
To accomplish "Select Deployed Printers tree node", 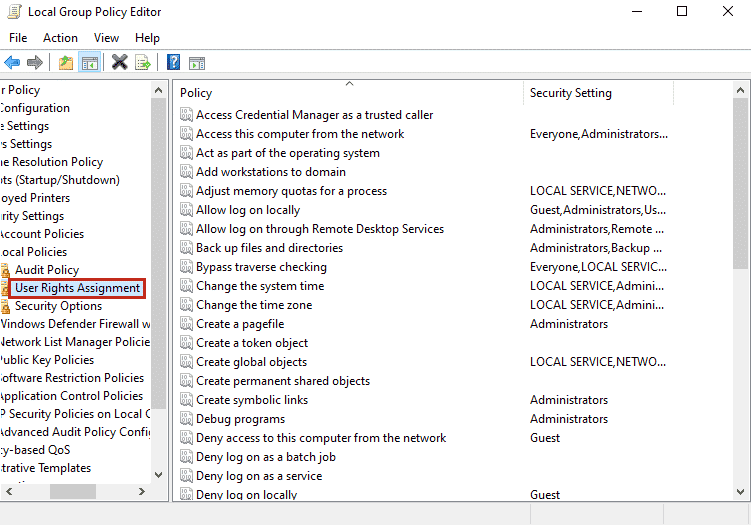I will tap(35, 198).
